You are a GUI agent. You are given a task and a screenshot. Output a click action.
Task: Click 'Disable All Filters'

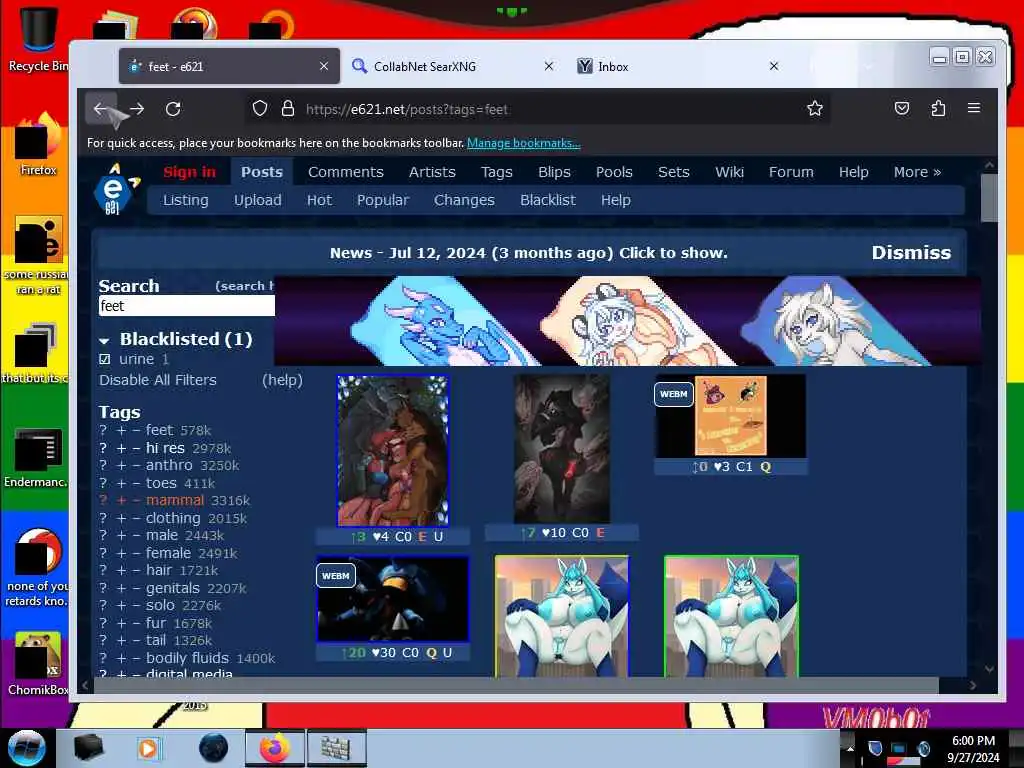[157, 380]
